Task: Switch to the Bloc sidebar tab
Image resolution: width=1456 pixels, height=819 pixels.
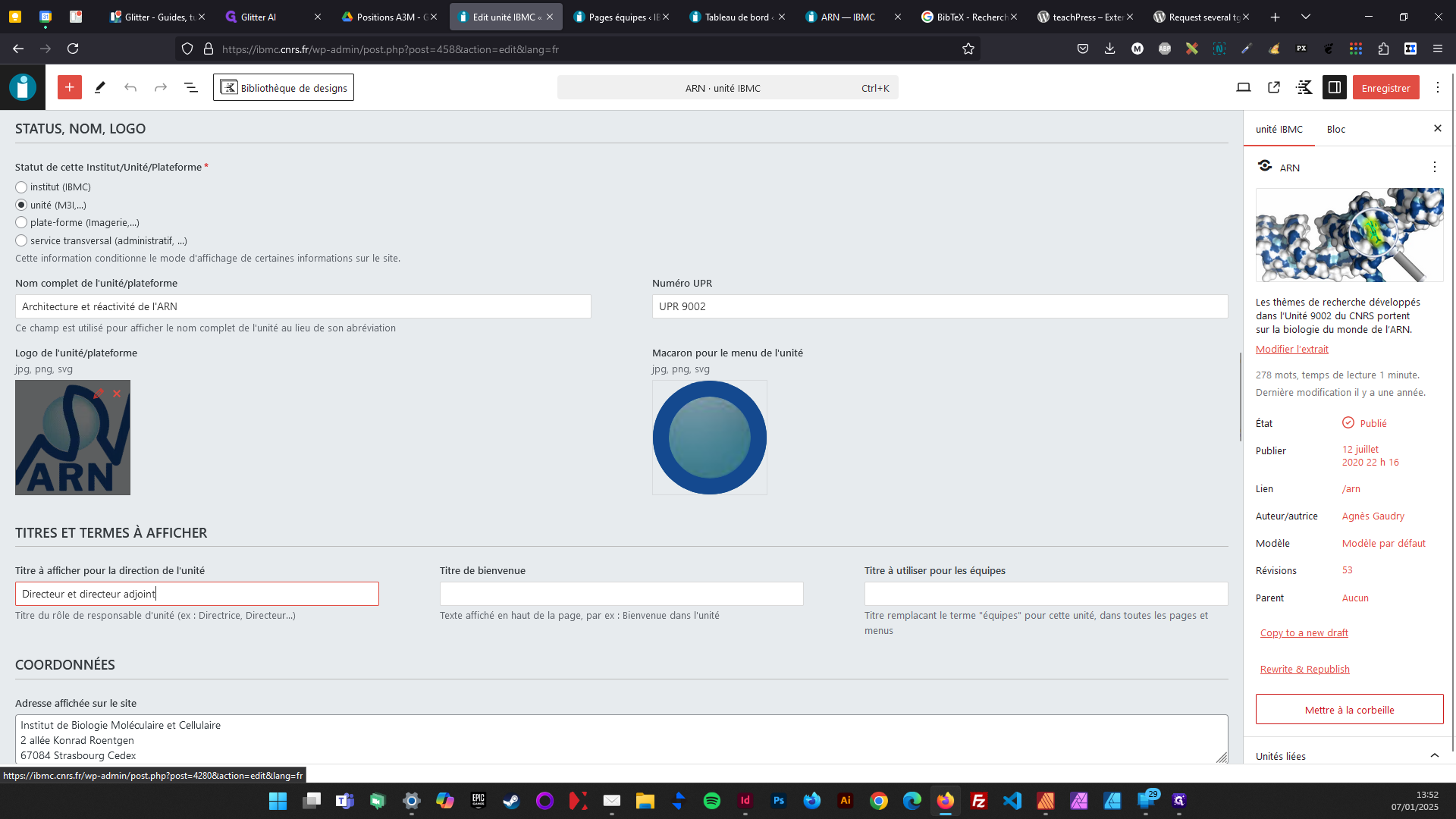Action: click(x=1335, y=129)
